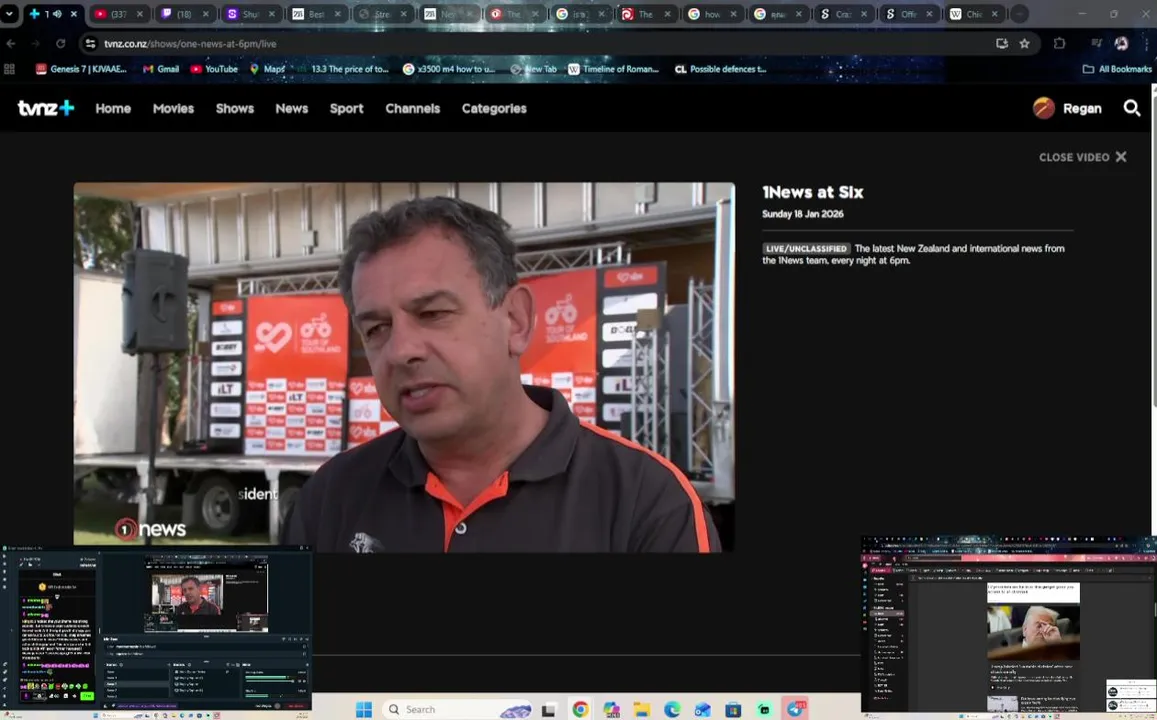The height and width of the screenshot is (720, 1157).
Task: Click the install/cast icon beside bookmark star
Action: coord(1001,44)
